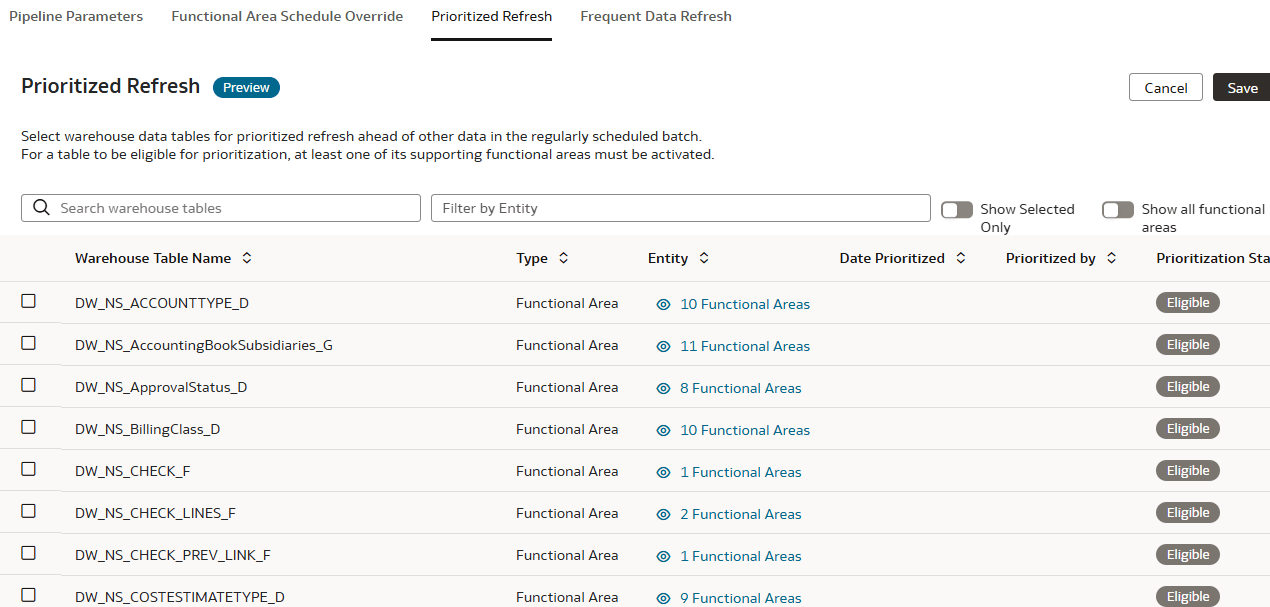Viewport: 1270px width, 607px height.
Task: Click eye icon beside 10 Functional Areas for ACCOUNTTYPE_D
Action: [x=663, y=304]
